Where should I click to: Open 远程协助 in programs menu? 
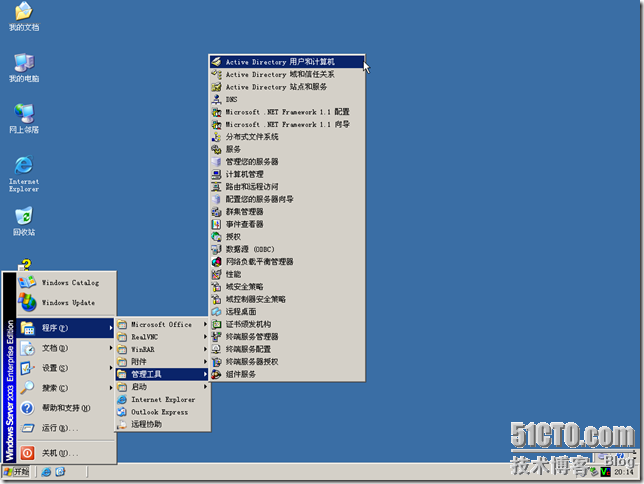pos(162,424)
